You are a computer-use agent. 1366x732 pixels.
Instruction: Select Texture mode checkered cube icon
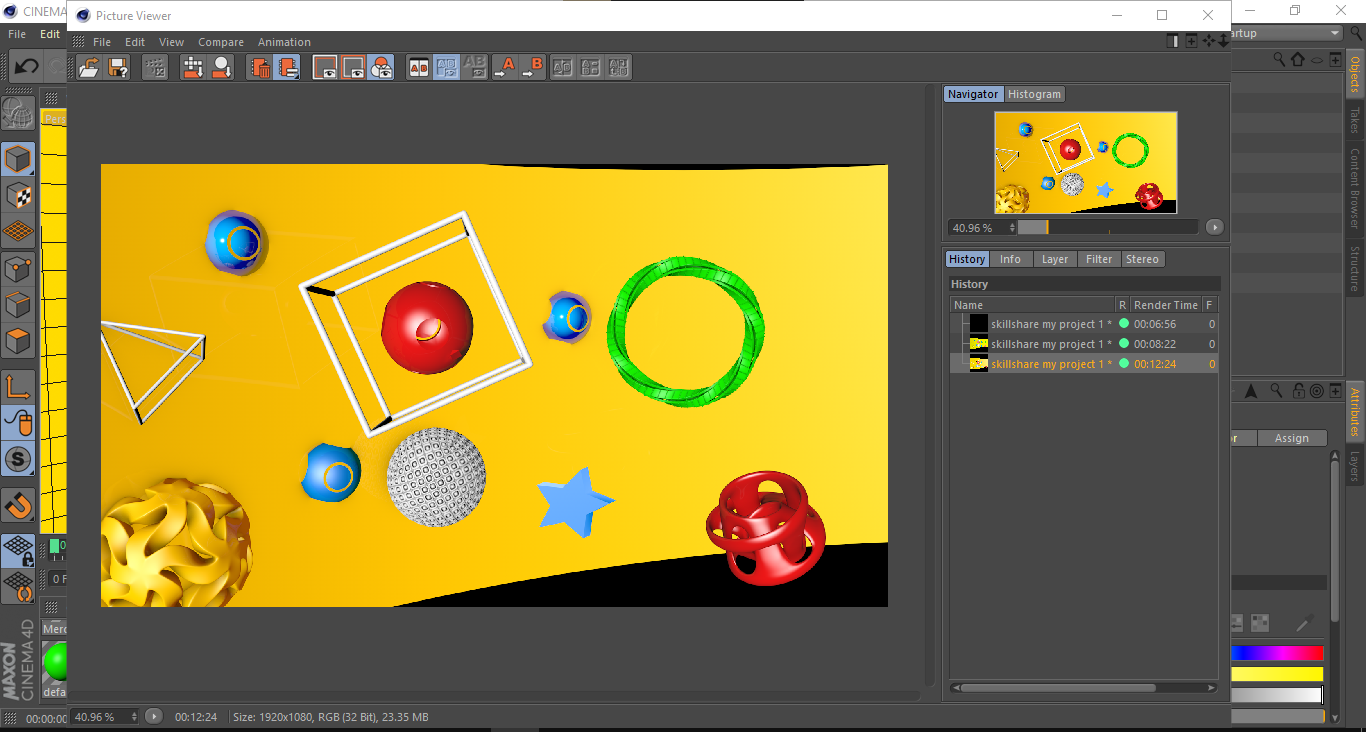point(18,195)
